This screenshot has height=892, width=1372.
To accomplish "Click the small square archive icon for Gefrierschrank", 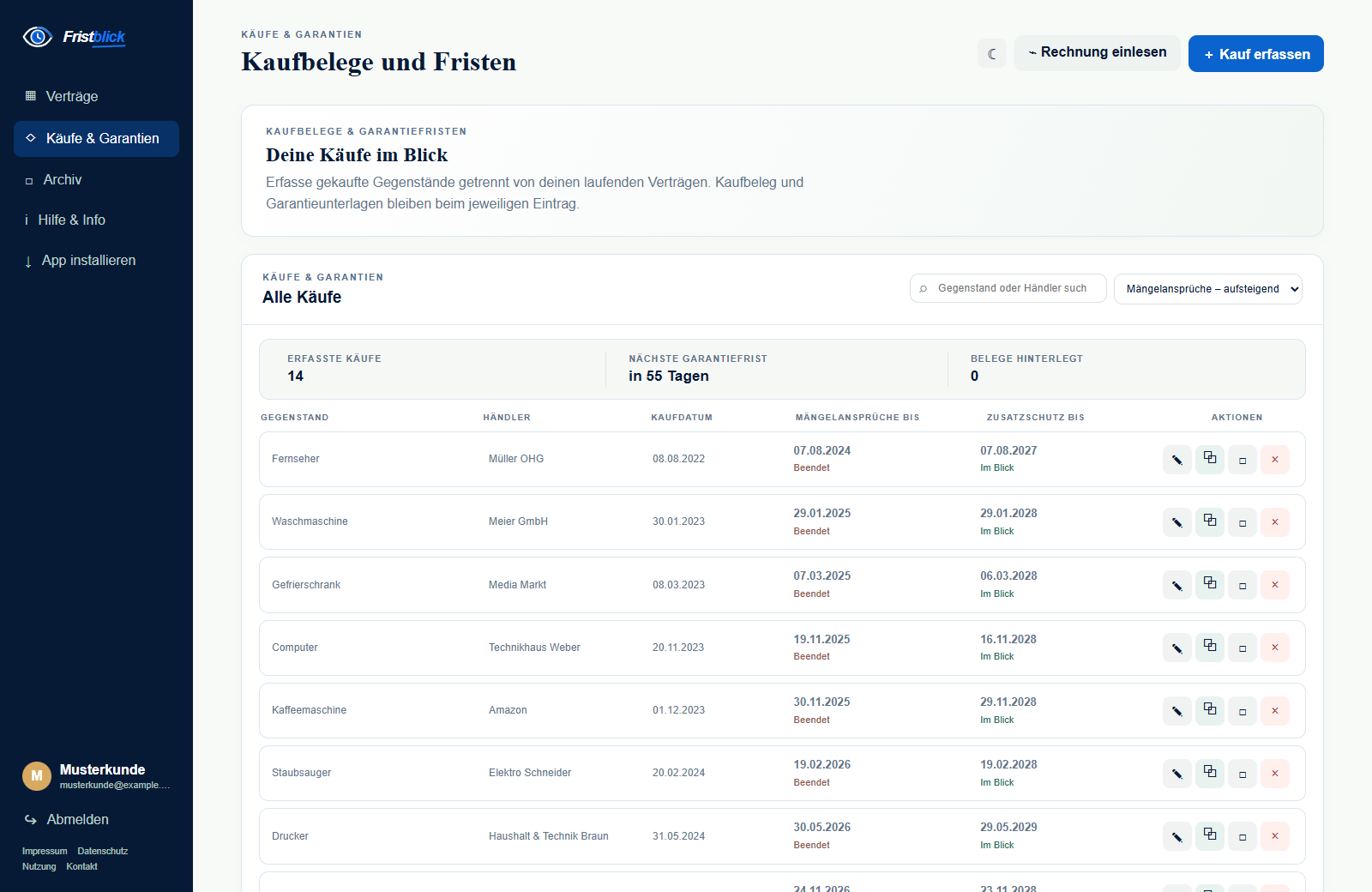I will 1243,585.
